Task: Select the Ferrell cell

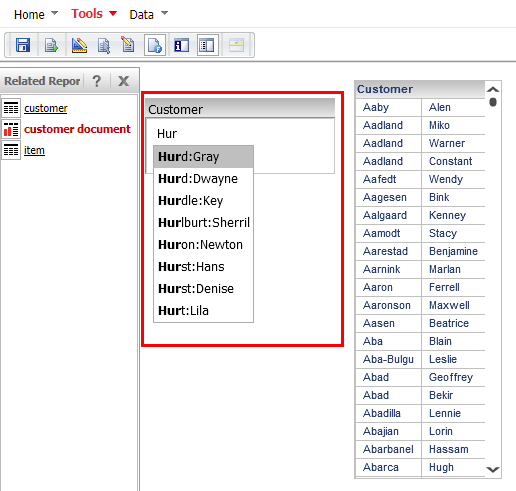Action: 453,287
